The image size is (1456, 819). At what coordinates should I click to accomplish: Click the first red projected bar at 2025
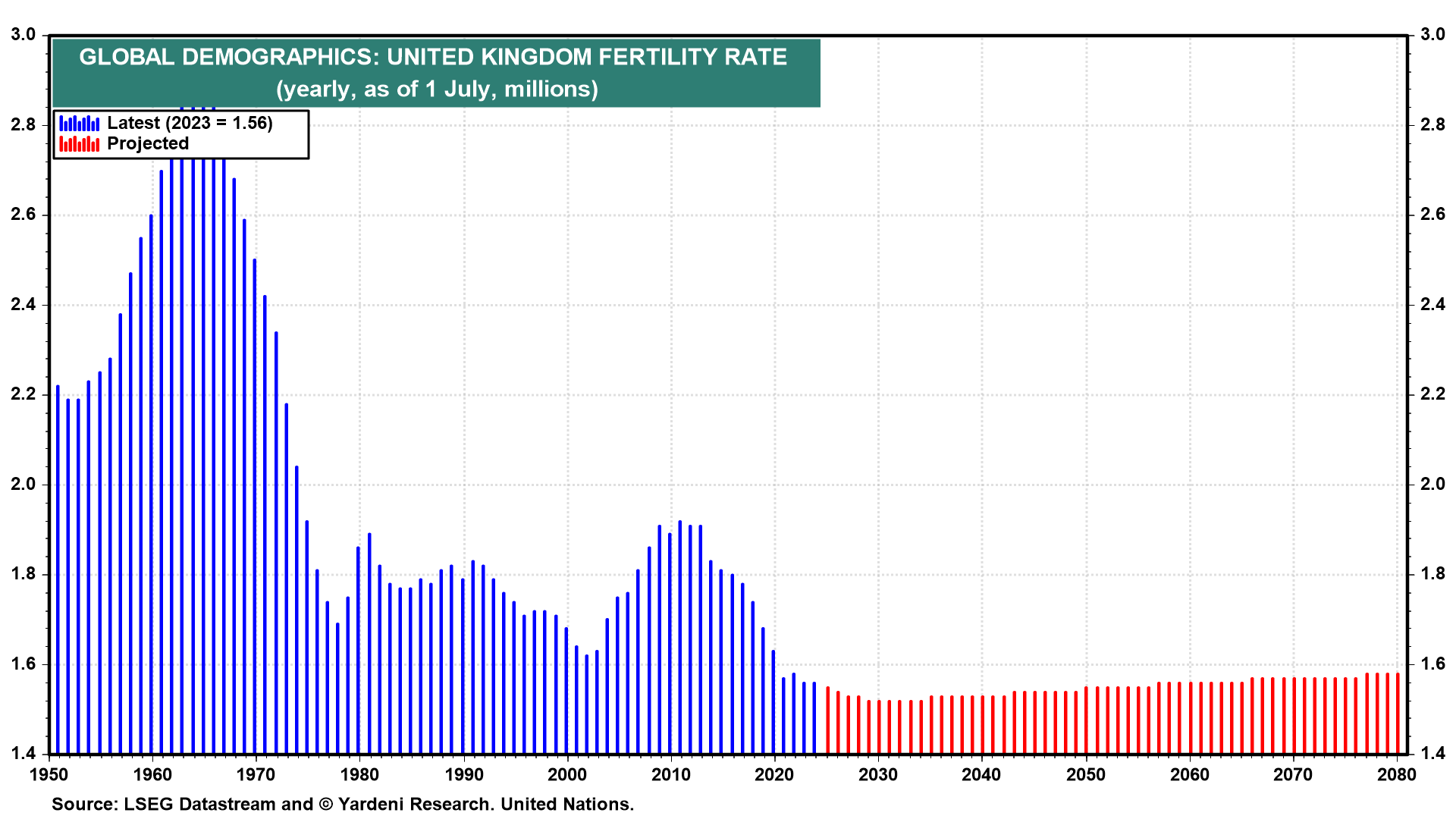coord(827,720)
